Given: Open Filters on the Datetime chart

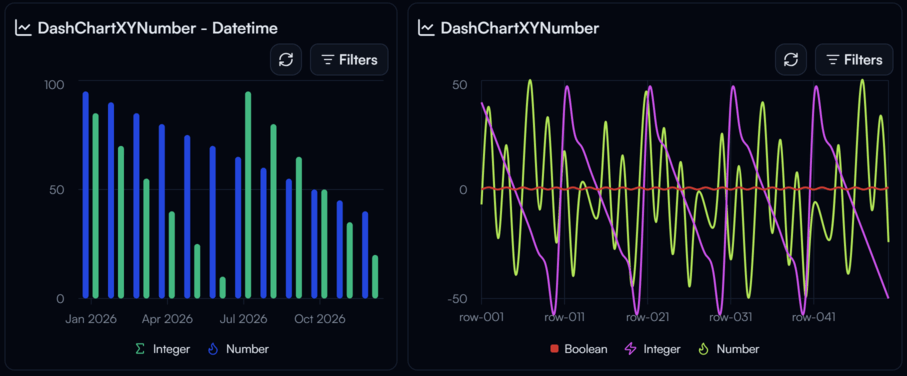Looking at the screenshot, I should click(x=349, y=60).
